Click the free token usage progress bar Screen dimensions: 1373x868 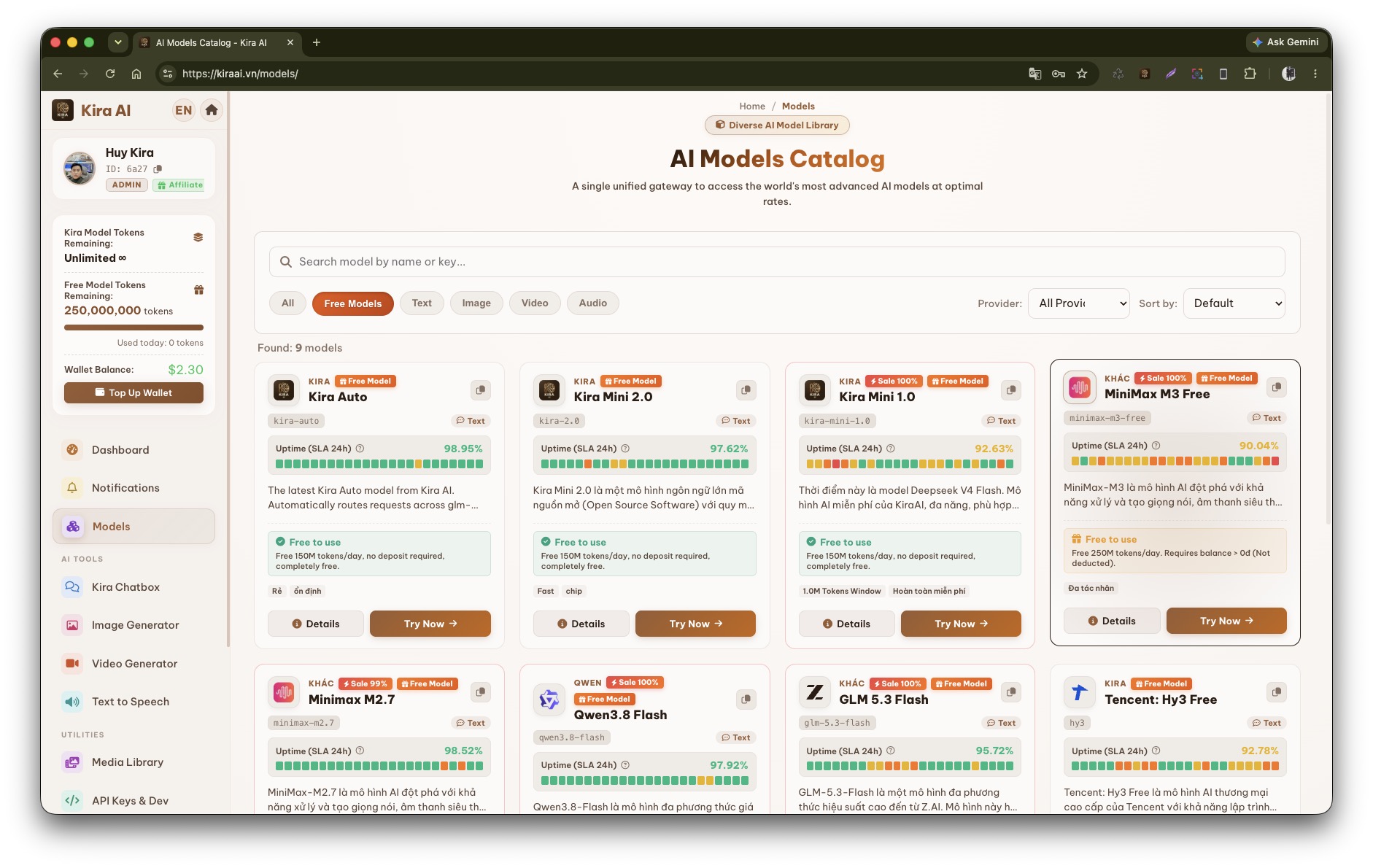click(x=134, y=328)
